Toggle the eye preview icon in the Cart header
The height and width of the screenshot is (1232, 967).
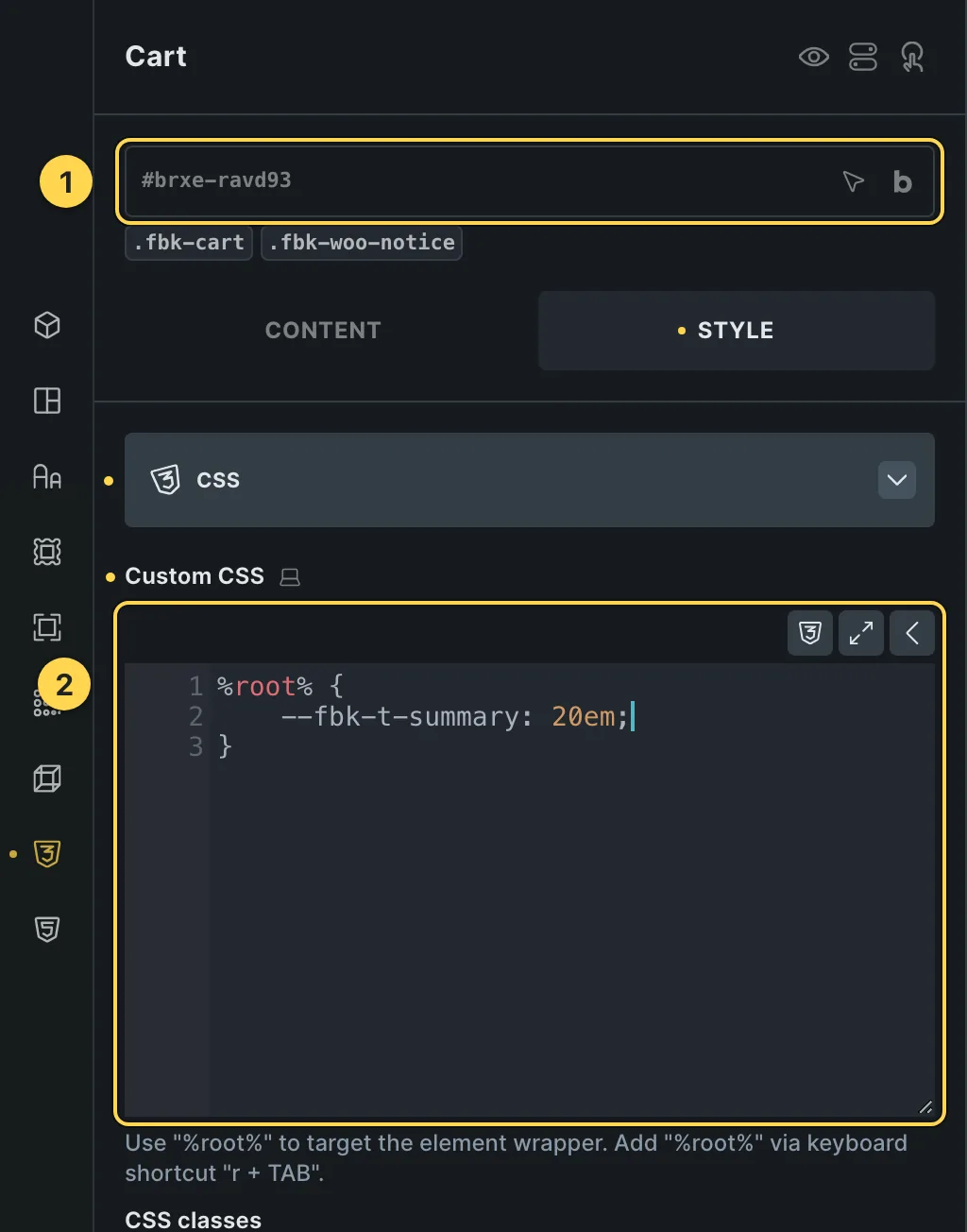tap(813, 57)
